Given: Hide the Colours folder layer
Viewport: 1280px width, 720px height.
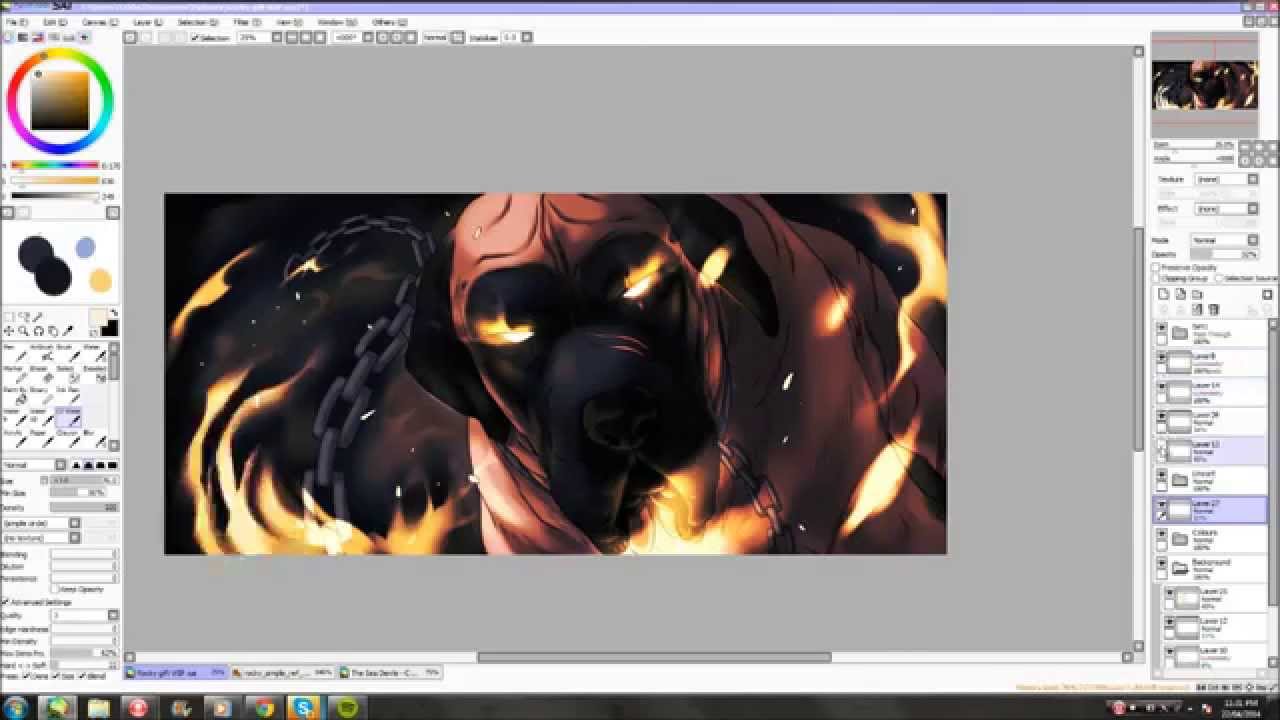Looking at the screenshot, I should tap(1162, 534).
